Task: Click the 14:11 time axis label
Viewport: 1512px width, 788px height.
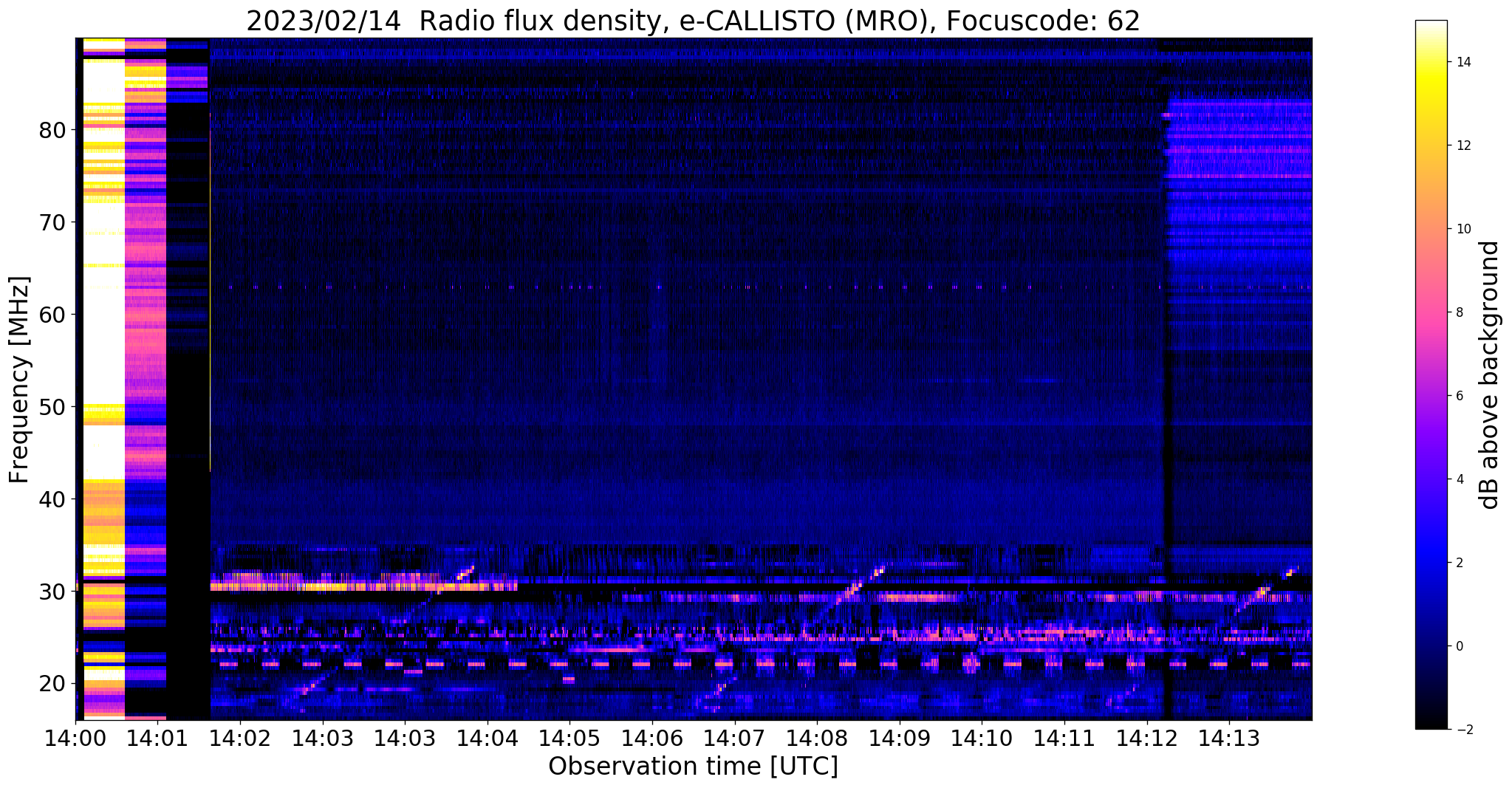Action: click(x=1064, y=737)
